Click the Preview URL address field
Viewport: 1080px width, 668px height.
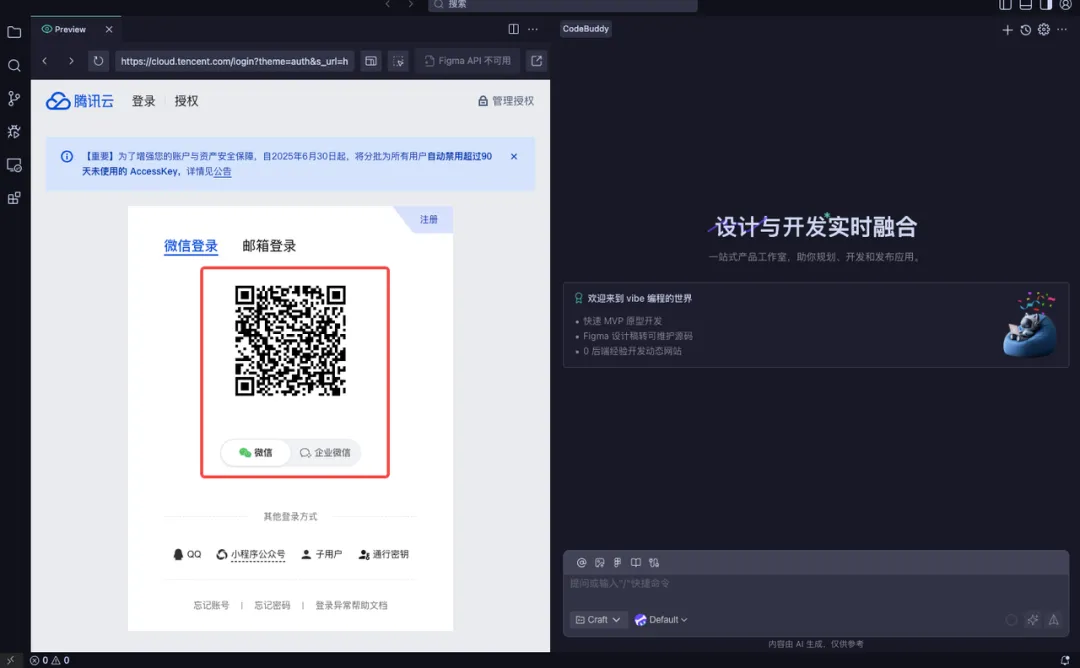point(234,61)
